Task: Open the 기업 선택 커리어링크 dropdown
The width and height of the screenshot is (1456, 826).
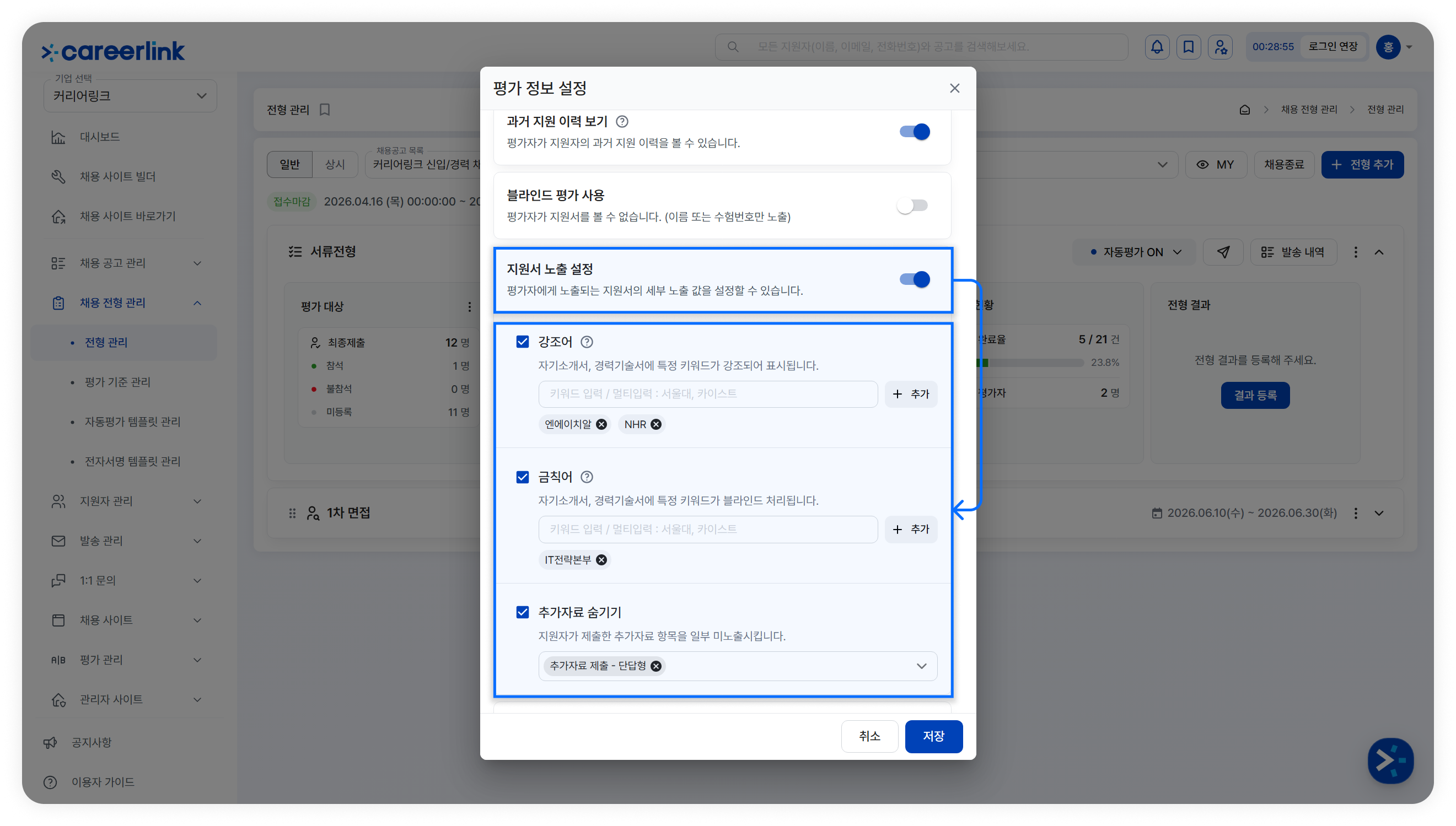Action: (x=130, y=95)
